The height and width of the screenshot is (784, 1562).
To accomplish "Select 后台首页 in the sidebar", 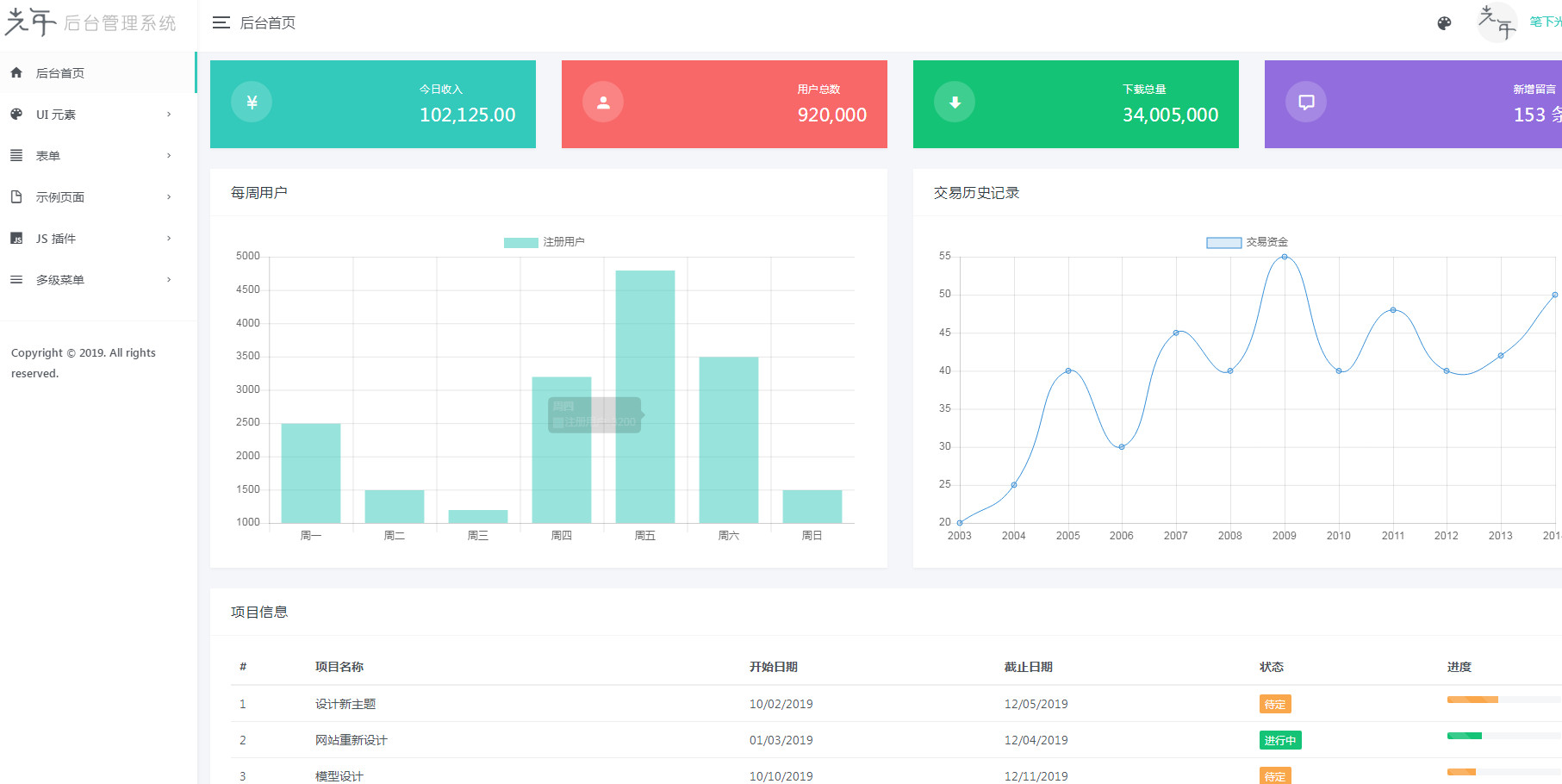I will 60,73.
